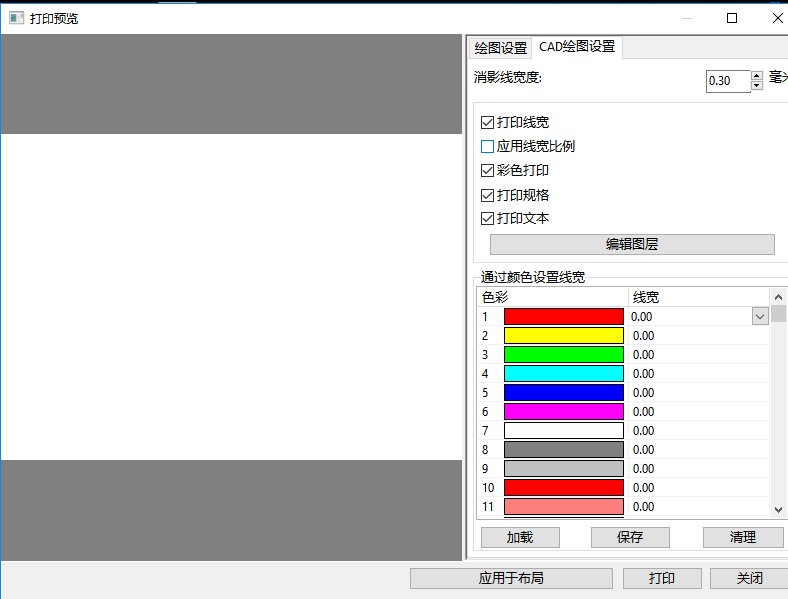Click the 编辑图层 button
The height and width of the screenshot is (599, 788).
tap(632, 244)
